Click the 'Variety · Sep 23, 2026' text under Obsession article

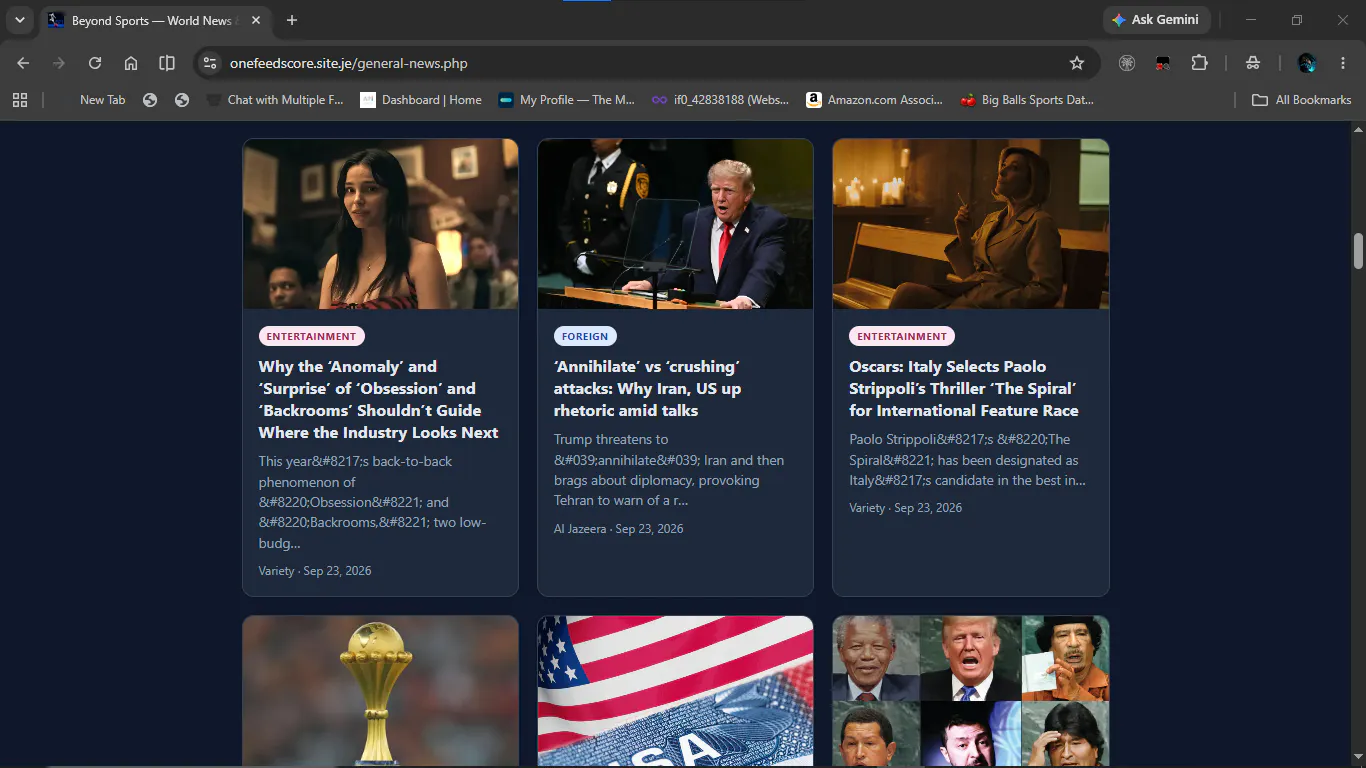point(315,571)
